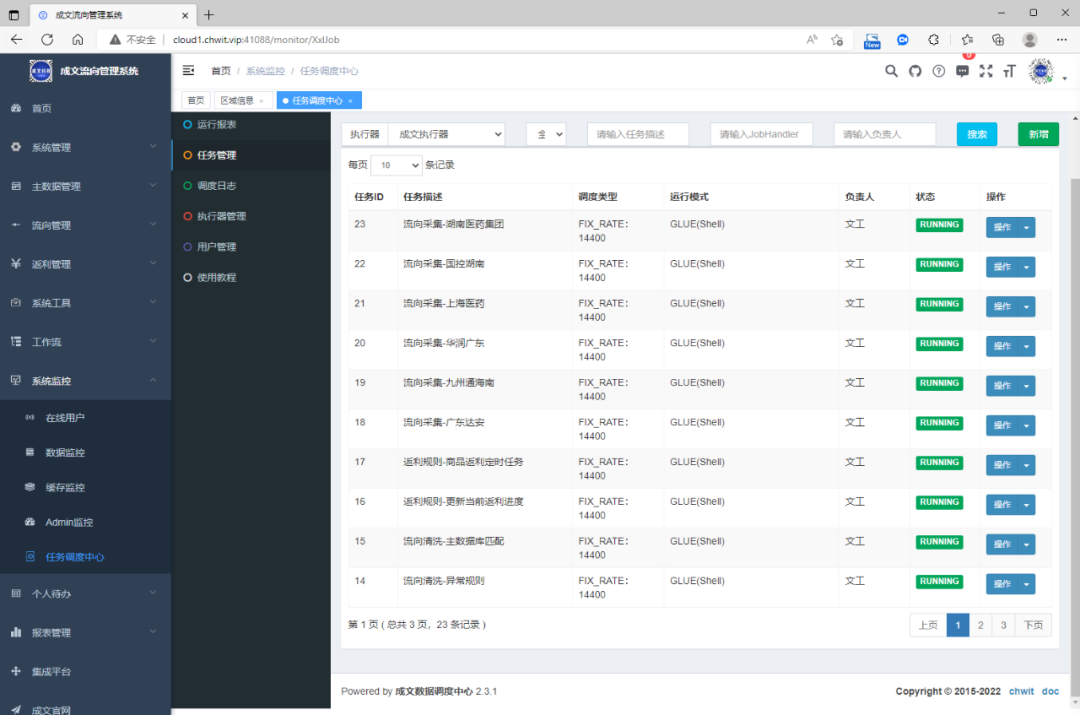Image resolution: width=1080 pixels, height=715 pixels.
Task: Expand 个人待办 sidebar menu
Action: pos(85,593)
